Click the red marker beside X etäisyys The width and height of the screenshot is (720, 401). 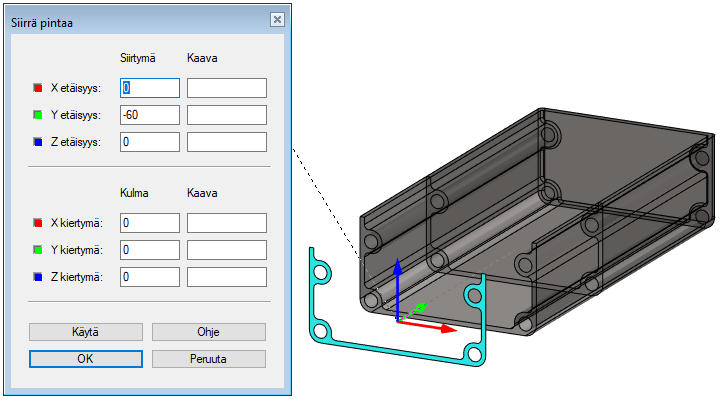tap(38, 89)
